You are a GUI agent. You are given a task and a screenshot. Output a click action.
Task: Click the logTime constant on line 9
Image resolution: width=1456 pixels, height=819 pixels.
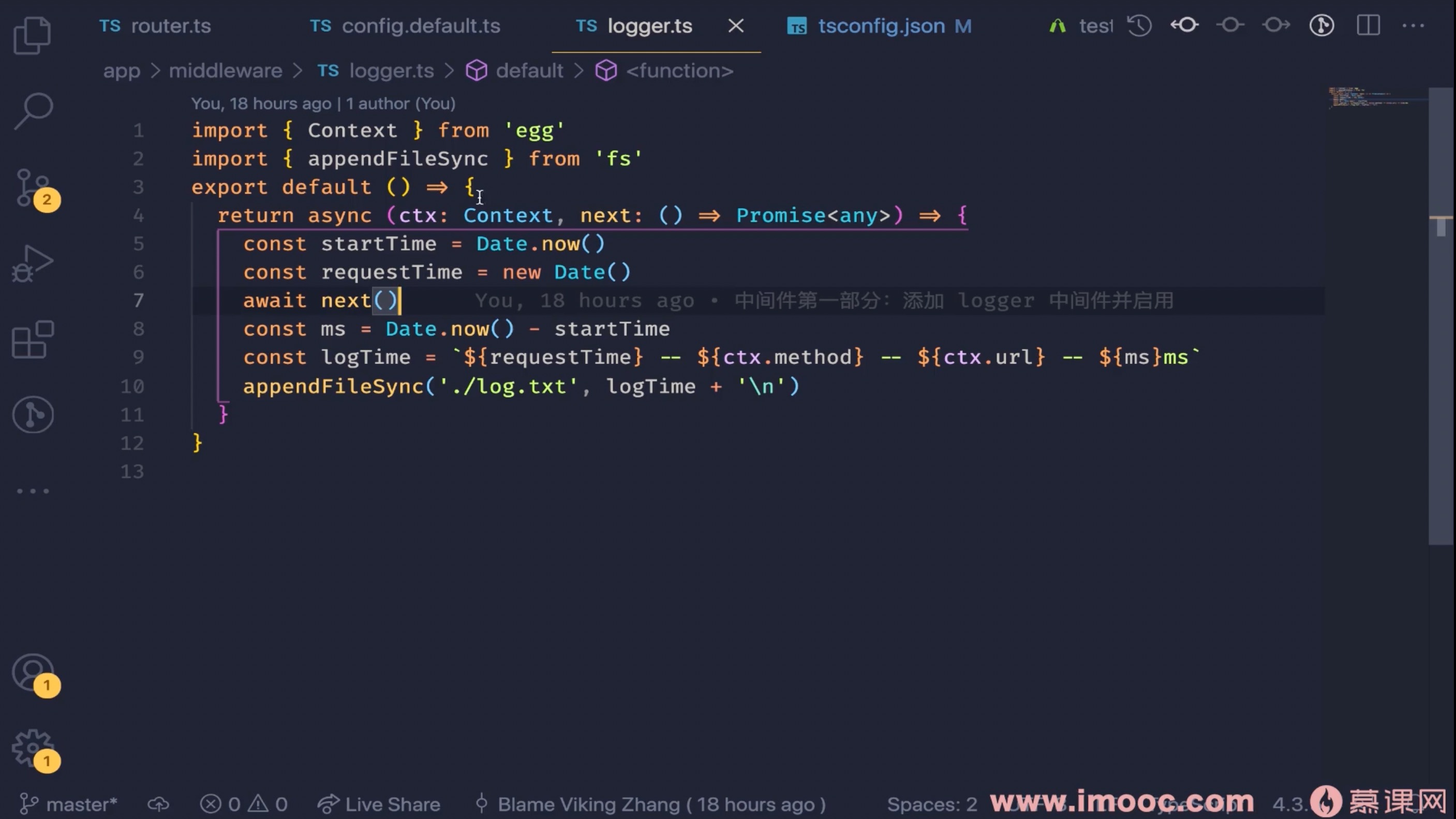[366, 357]
